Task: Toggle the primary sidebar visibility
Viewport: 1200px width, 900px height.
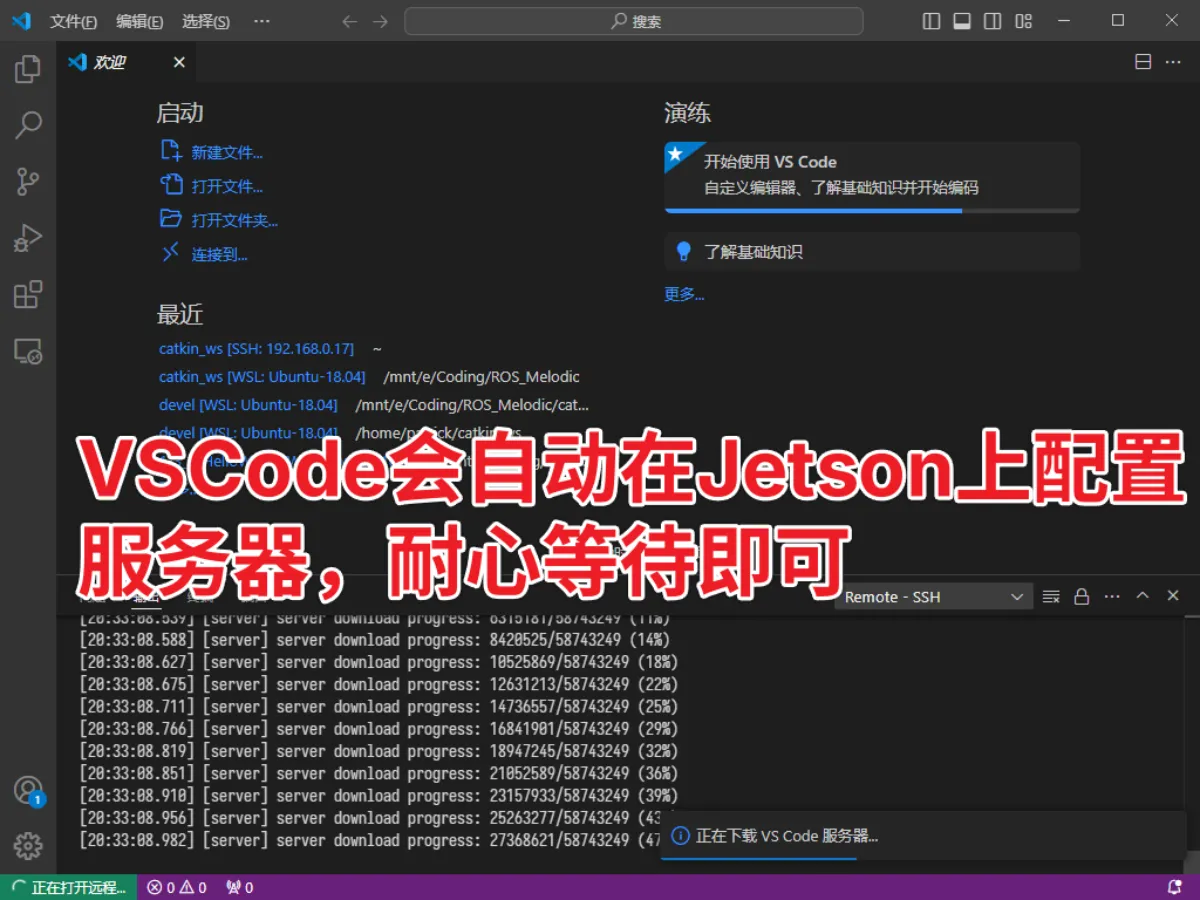Action: (930, 20)
